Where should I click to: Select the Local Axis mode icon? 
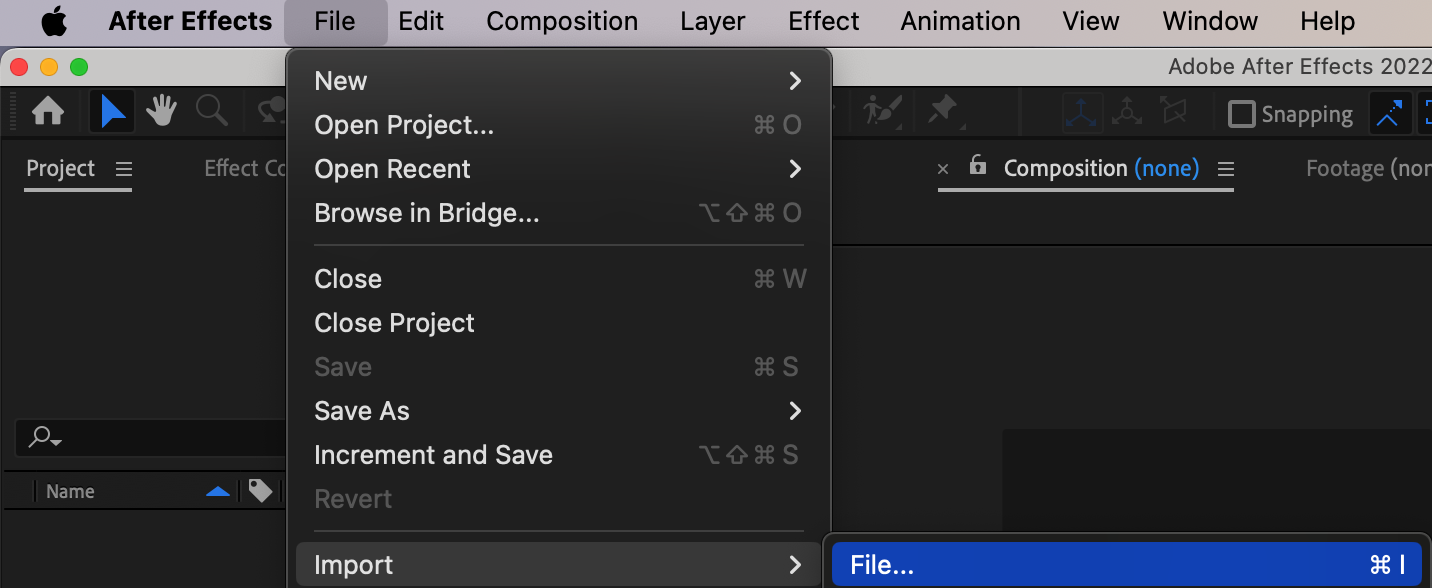coord(1082,112)
